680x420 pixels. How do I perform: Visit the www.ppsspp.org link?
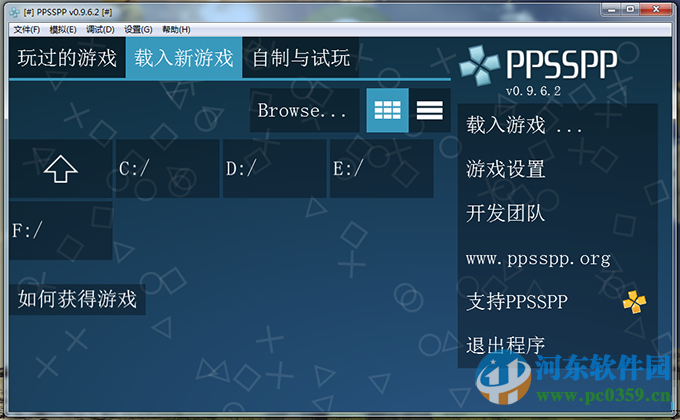[x=558, y=259]
